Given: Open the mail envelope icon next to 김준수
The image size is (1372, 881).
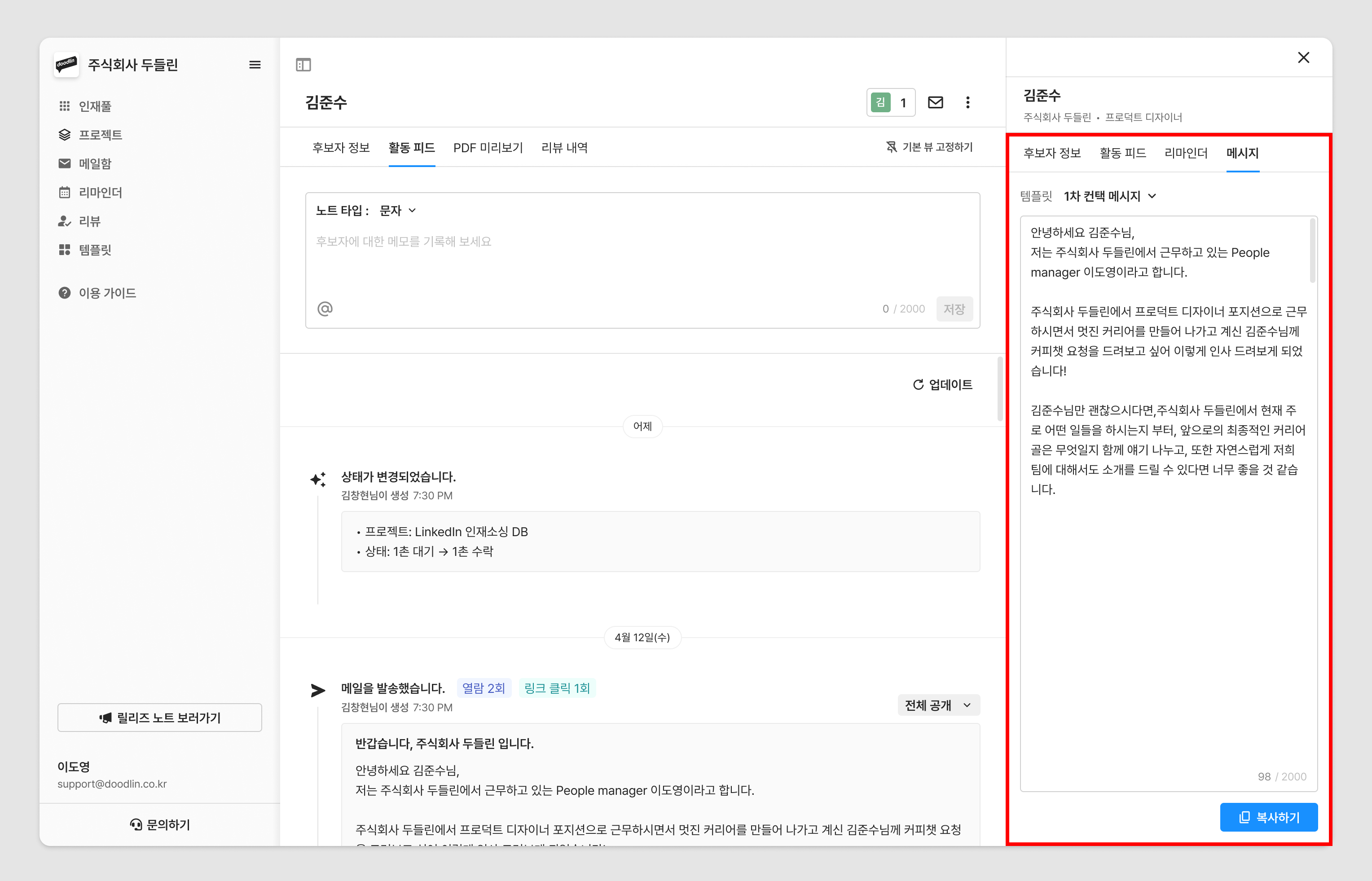Looking at the screenshot, I should (x=935, y=102).
